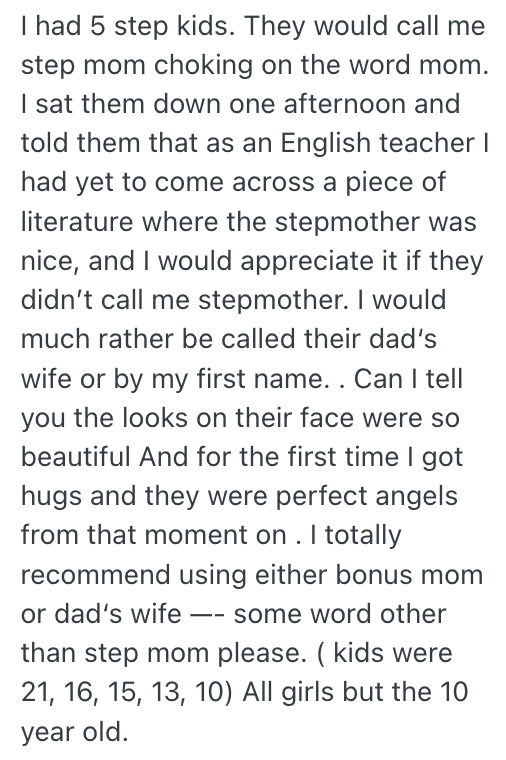The height and width of the screenshot is (760, 506).
Task: Select the word "beautiful"
Action: (x=76, y=457)
